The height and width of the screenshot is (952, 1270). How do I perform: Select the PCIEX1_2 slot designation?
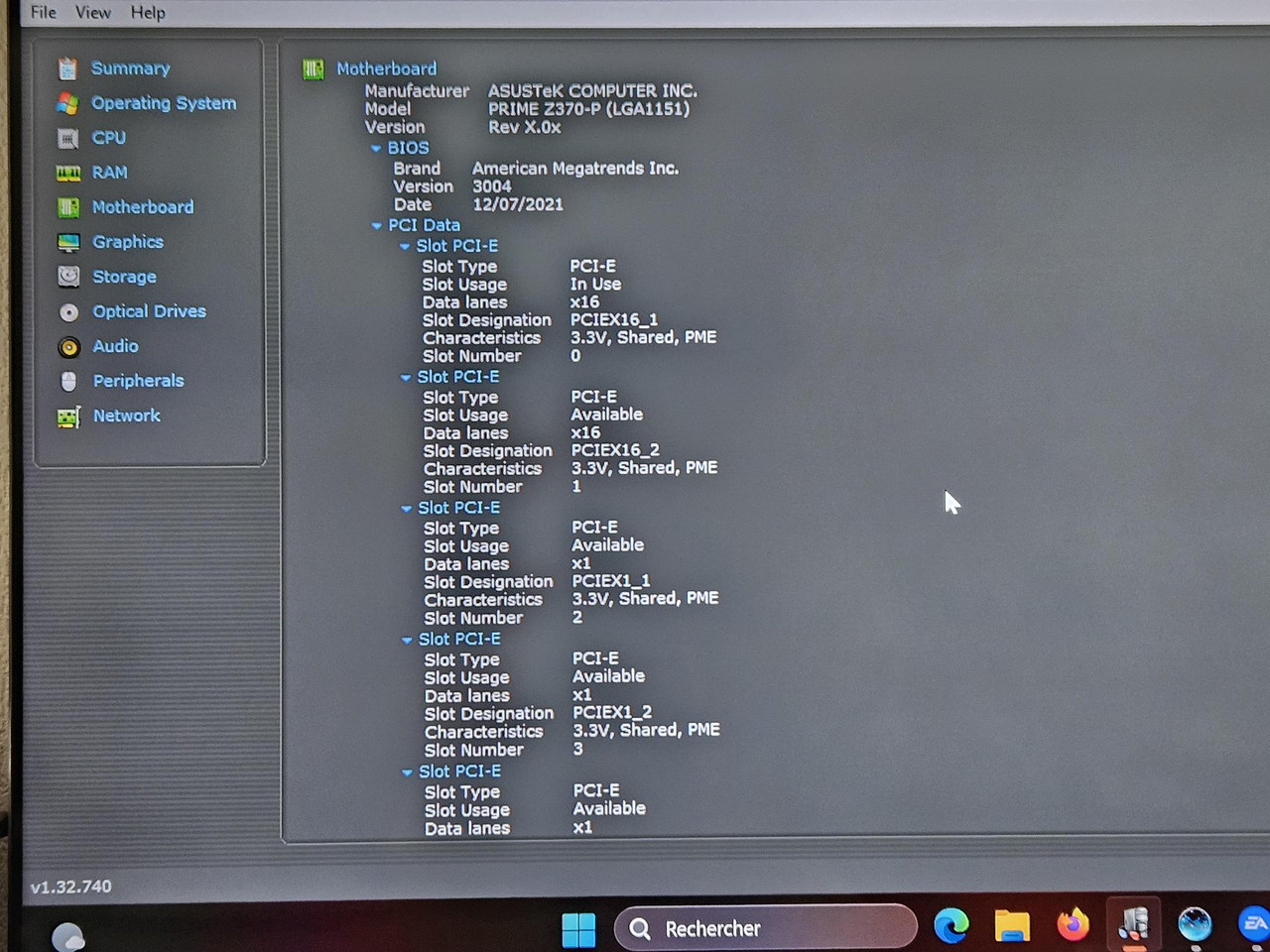click(612, 712)
